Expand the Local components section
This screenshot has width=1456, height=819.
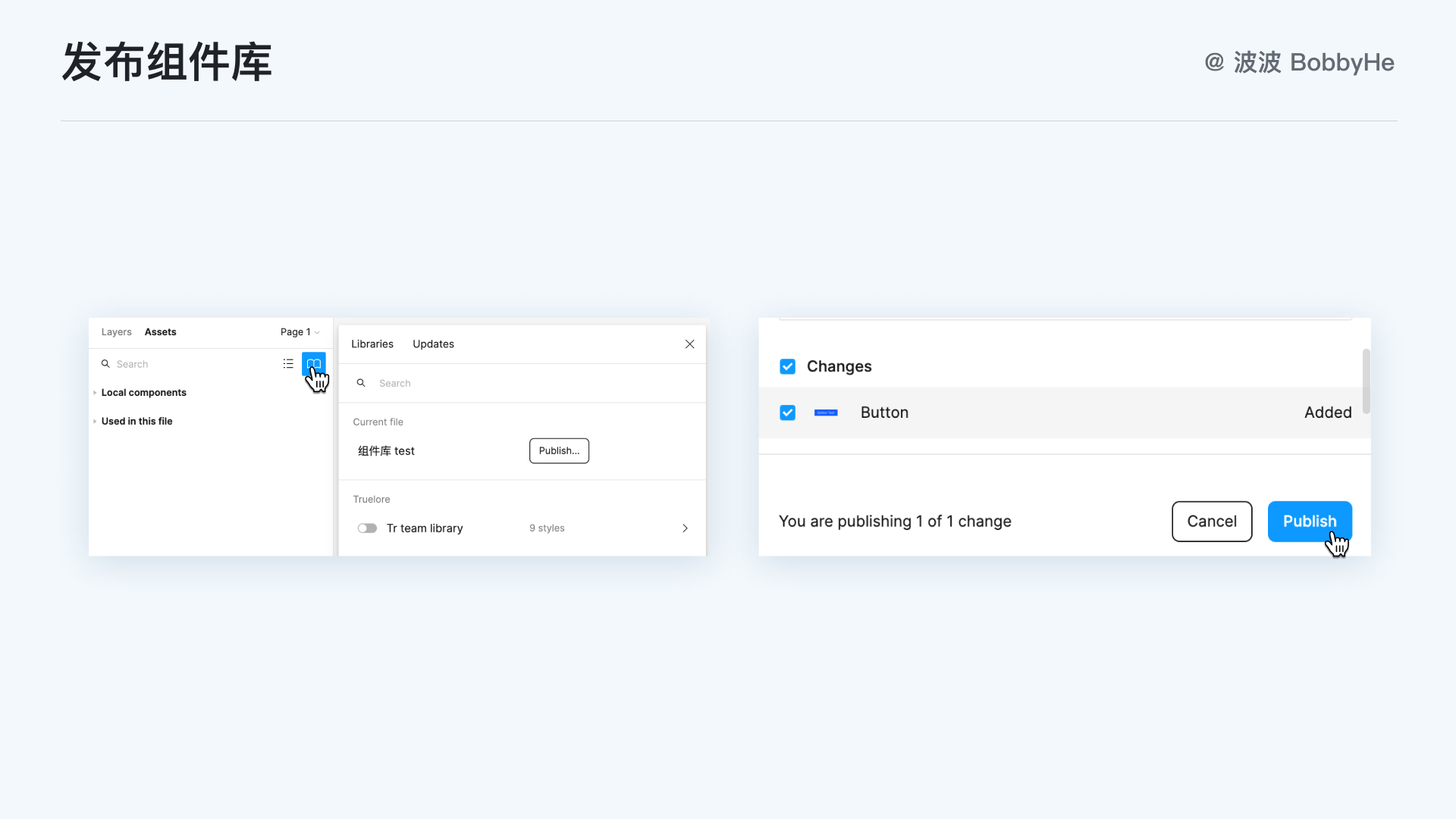pyautogui.click(x=95, y=393)
